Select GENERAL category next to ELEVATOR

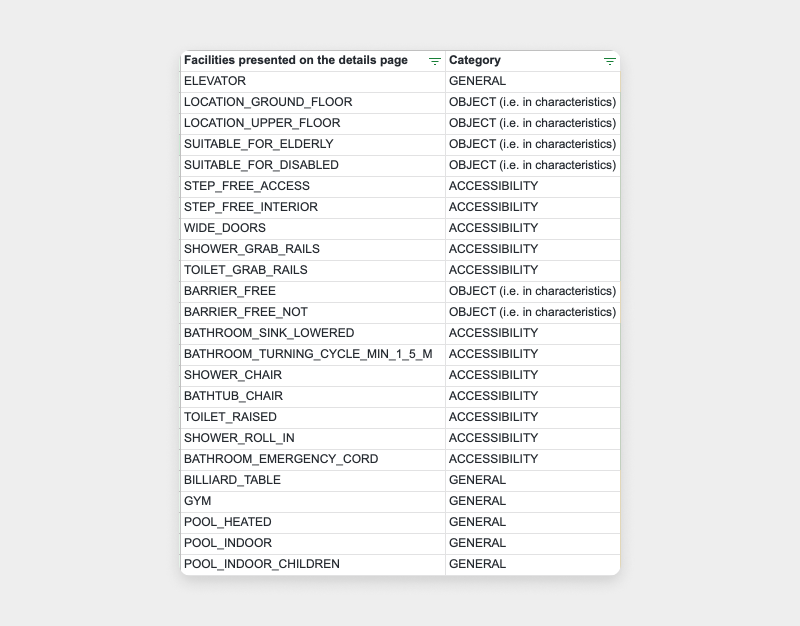click(x=533, y=82)
